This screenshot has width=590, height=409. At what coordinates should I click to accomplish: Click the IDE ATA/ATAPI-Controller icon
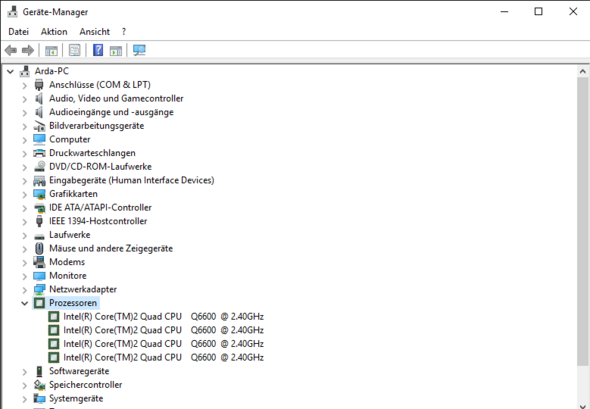39,208
